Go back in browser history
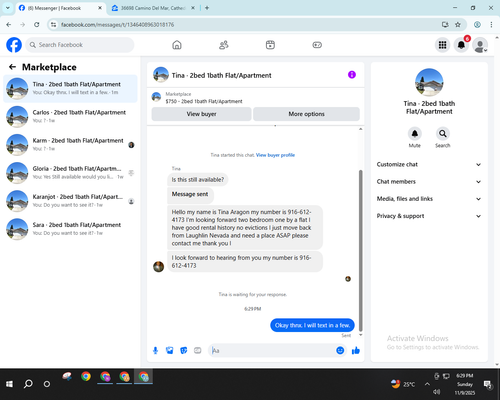The height and width of the screenshot is (400, 500). 9,25
